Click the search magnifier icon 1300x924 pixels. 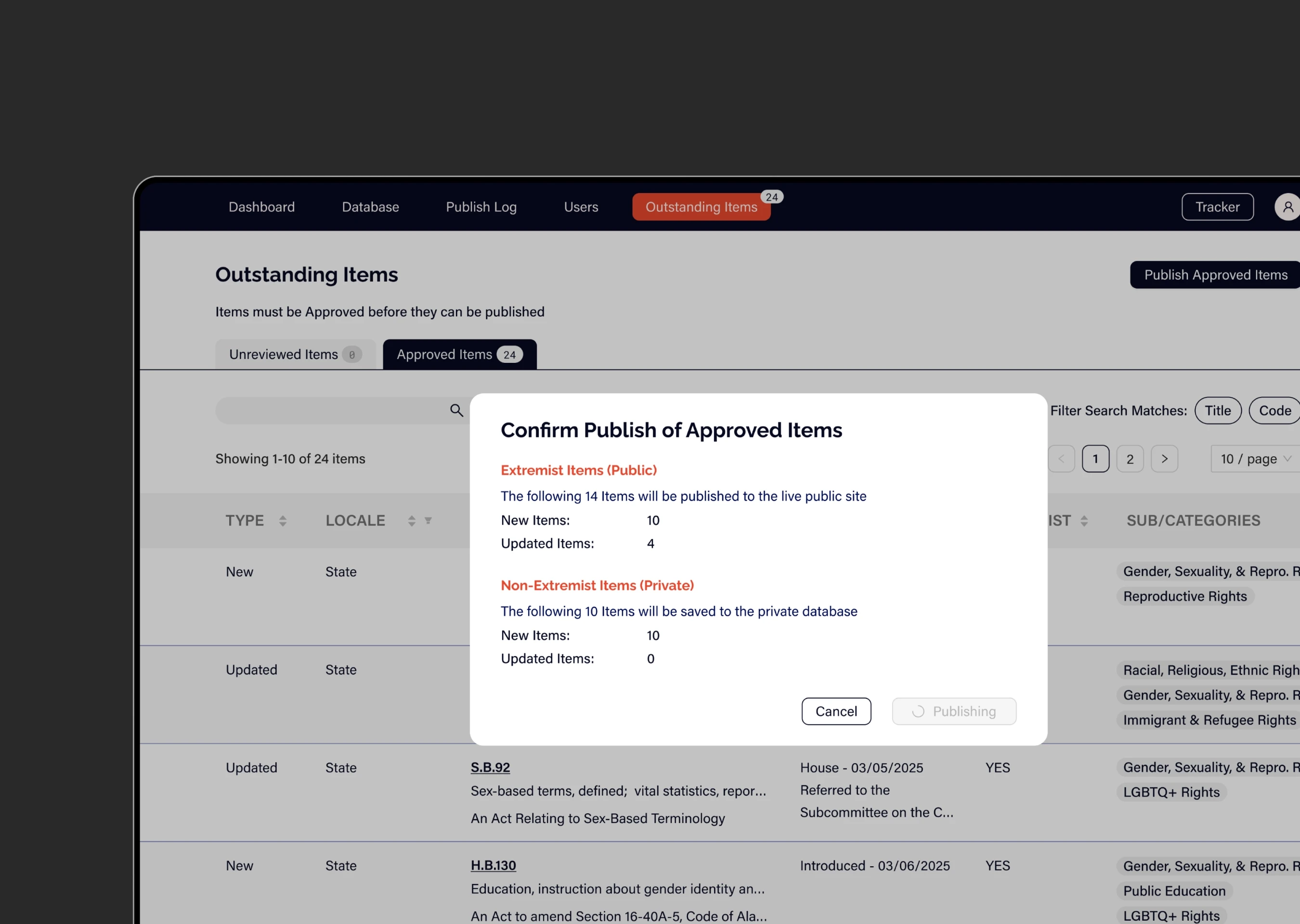pyautogui.click(x=456, y=410)
